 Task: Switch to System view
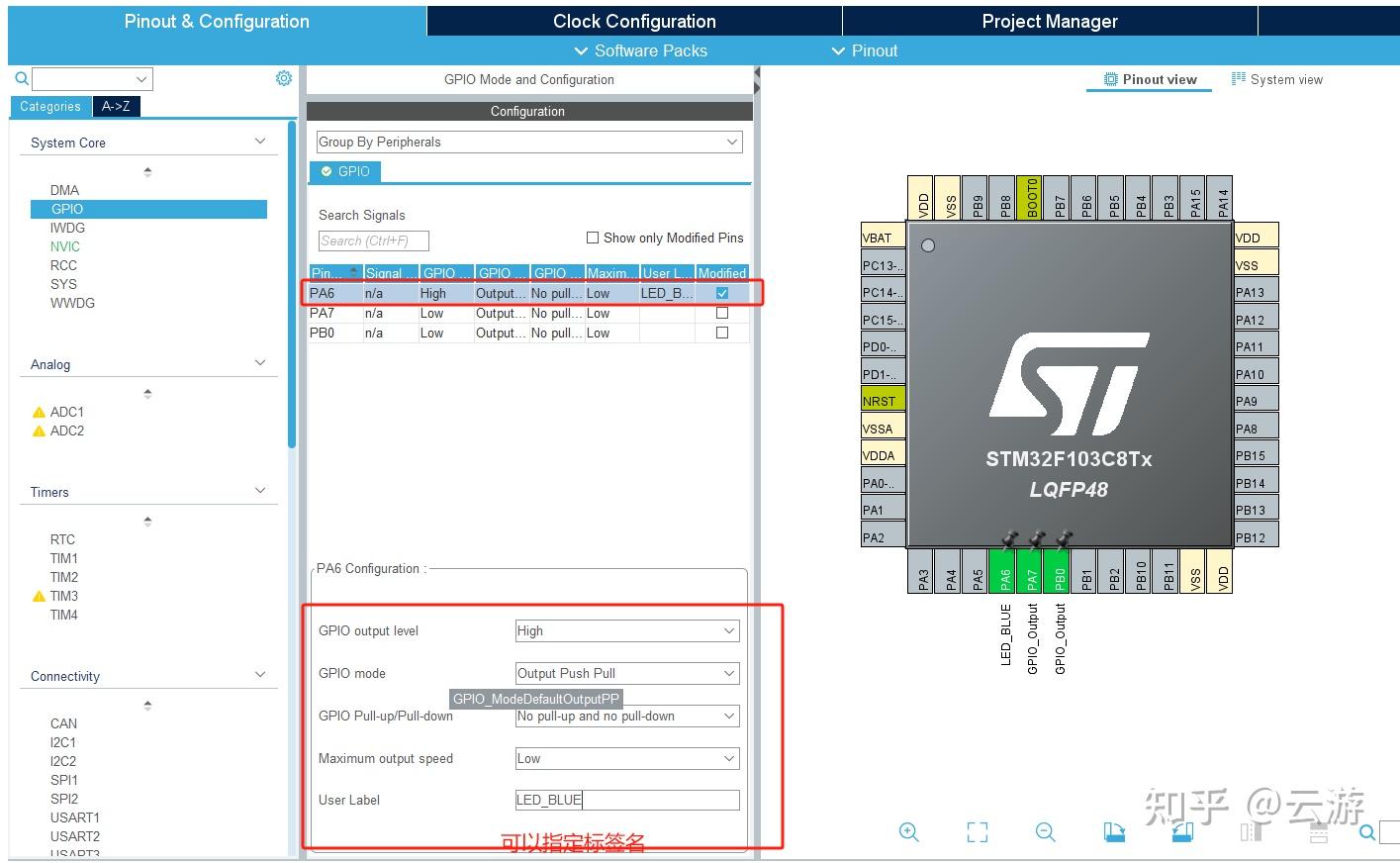(1276, 79)
